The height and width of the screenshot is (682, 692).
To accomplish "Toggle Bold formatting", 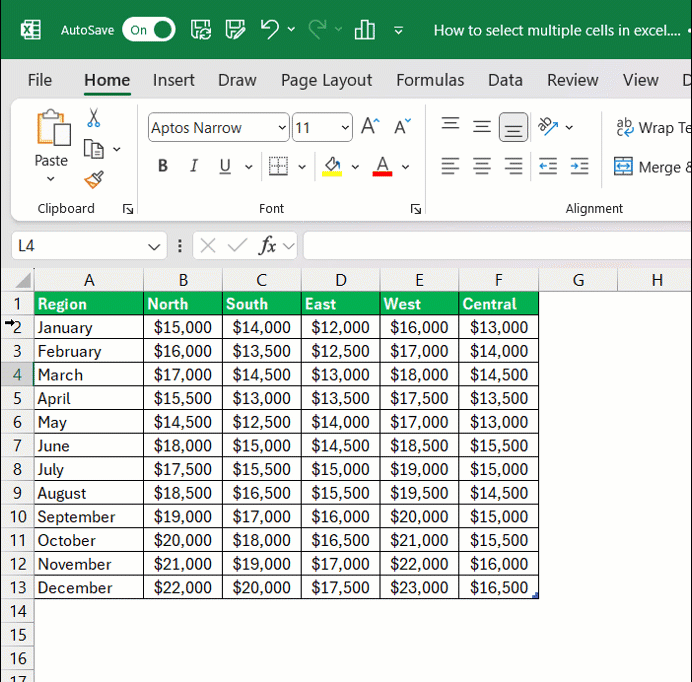I will click(x=163, y=166).
